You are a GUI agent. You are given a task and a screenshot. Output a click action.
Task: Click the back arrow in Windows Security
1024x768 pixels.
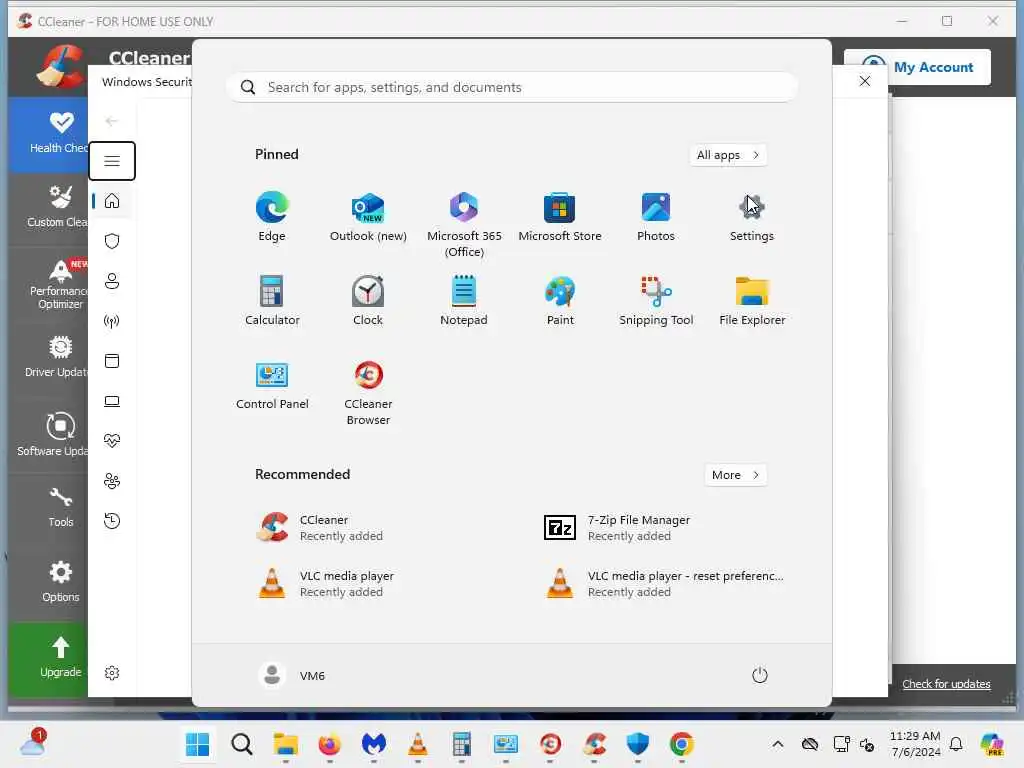pos(112,121)
